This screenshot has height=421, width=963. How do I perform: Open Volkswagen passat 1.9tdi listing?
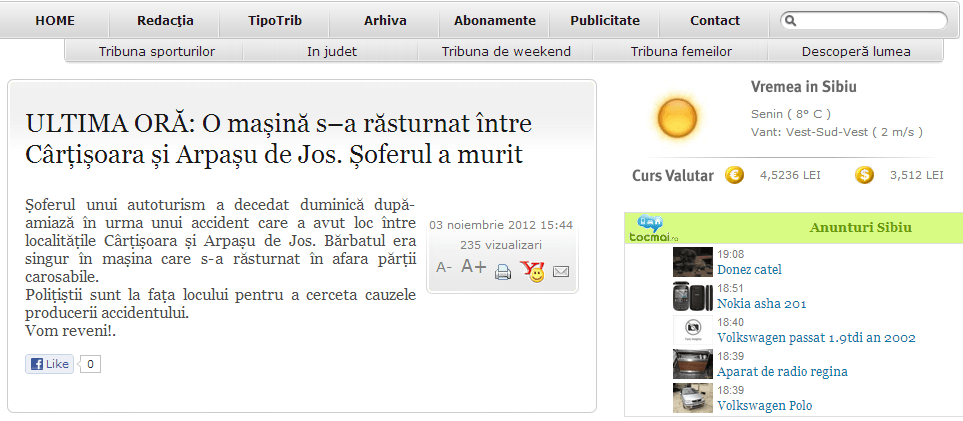point(816,338)
